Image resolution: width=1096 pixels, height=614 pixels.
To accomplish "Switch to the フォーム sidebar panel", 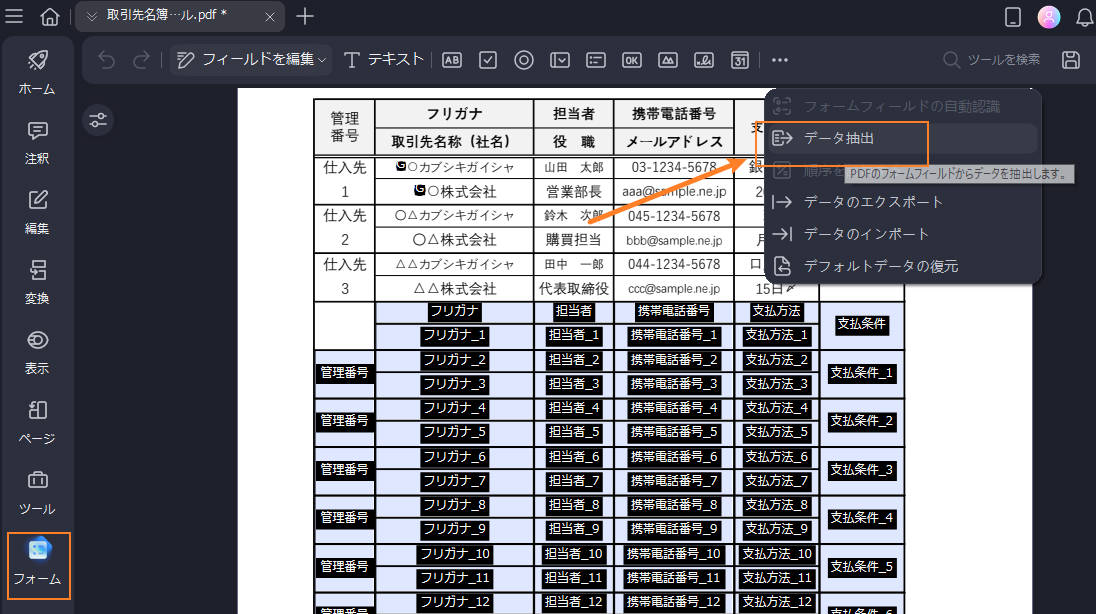I will click(37, 565).
